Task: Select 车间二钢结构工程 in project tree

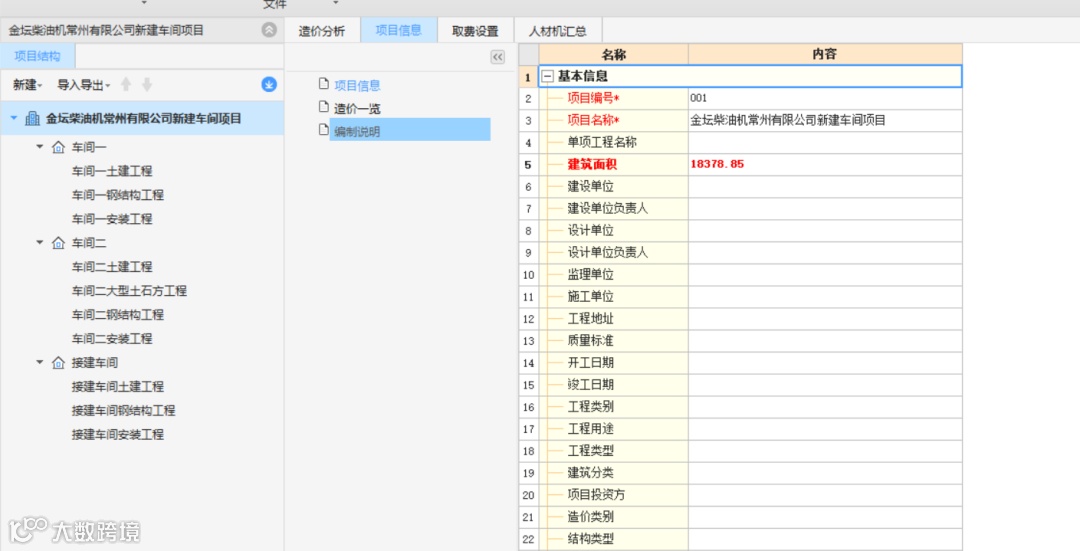Action: pos(118,315)
